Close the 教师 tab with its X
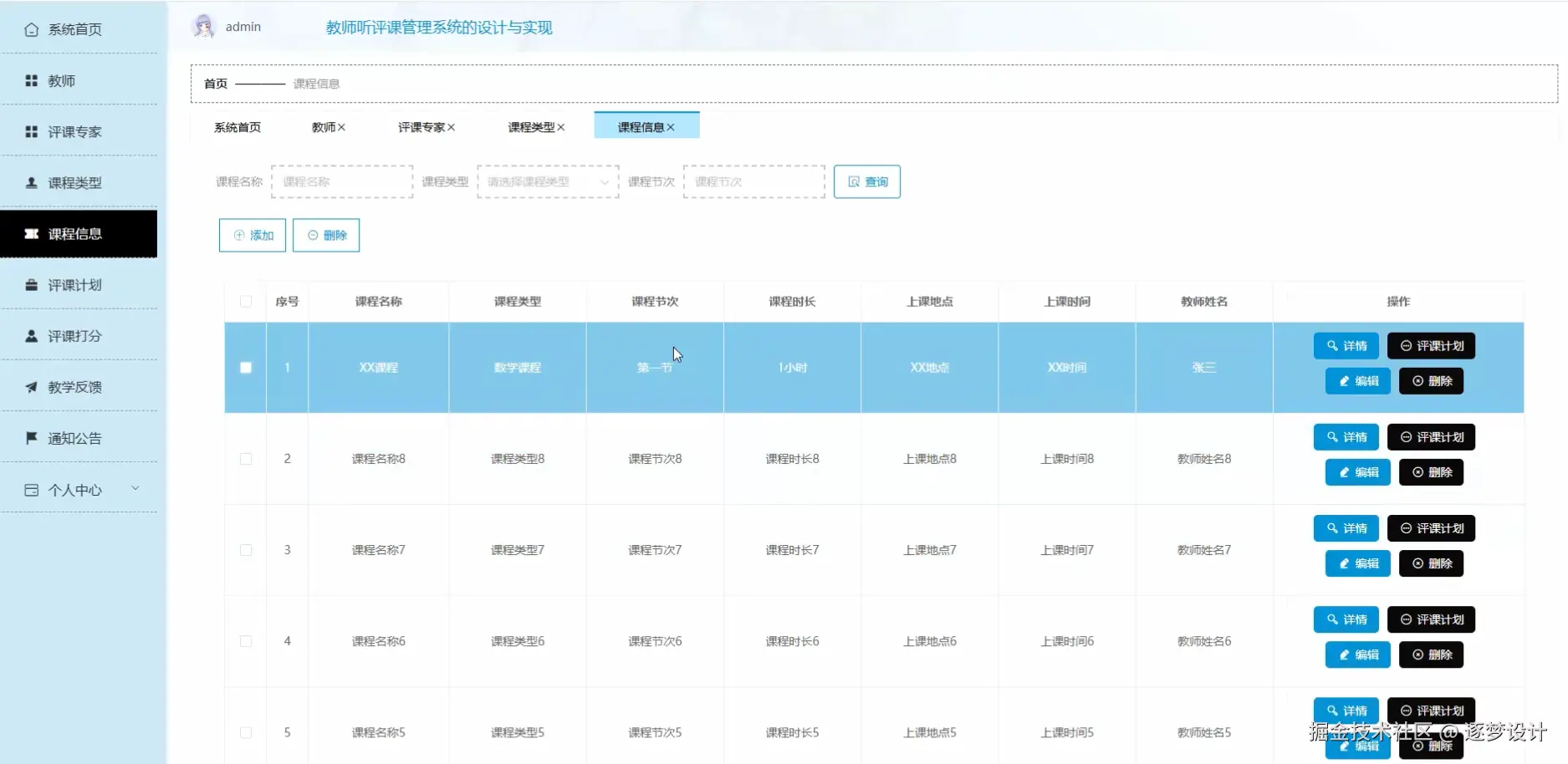1568x764 pixels. click(341, 127)
